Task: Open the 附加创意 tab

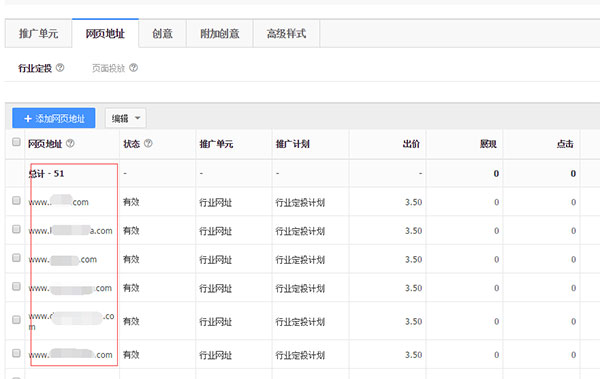Action: click(220, 34)
